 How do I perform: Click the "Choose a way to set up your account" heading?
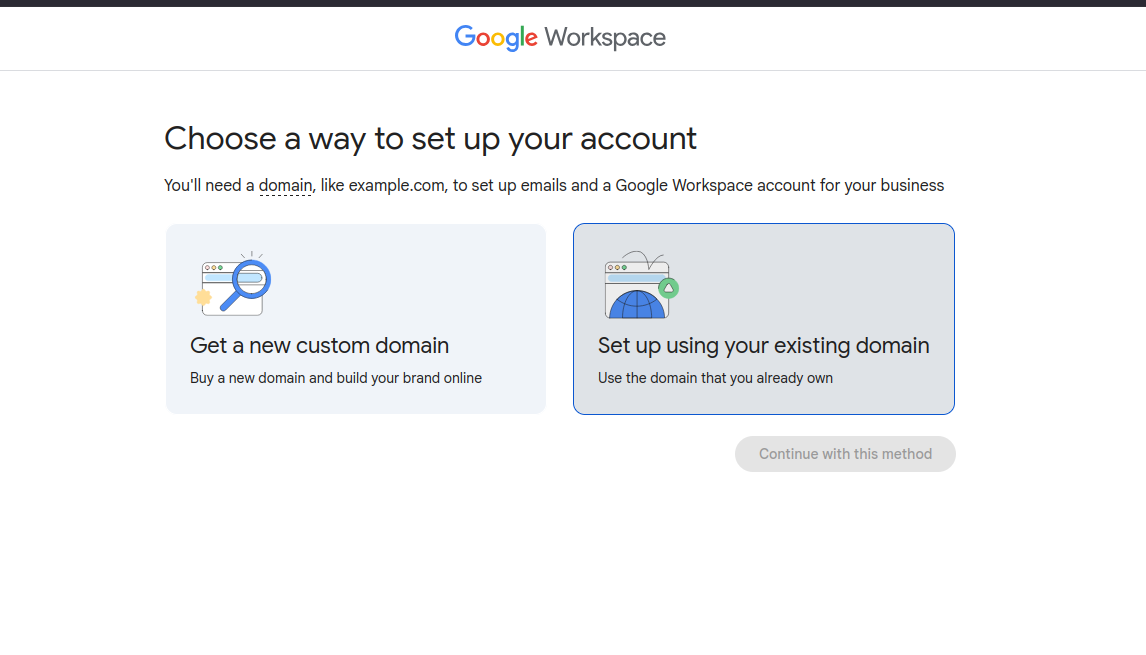coord(430,138)
